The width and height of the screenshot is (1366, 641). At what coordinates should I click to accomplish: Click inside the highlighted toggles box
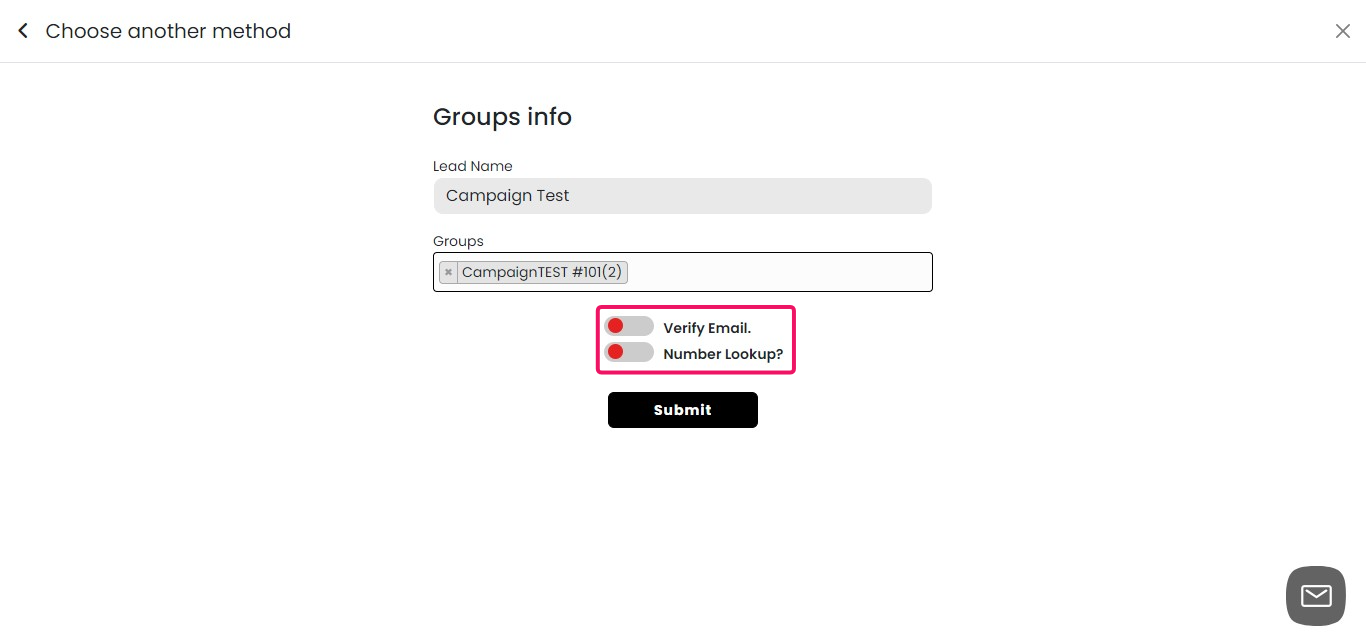[x=695, y=339]
